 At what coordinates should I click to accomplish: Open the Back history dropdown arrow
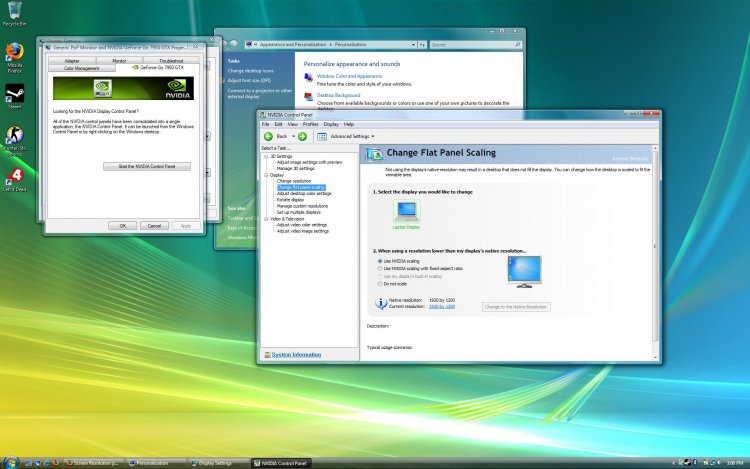(x=293, y=136)
